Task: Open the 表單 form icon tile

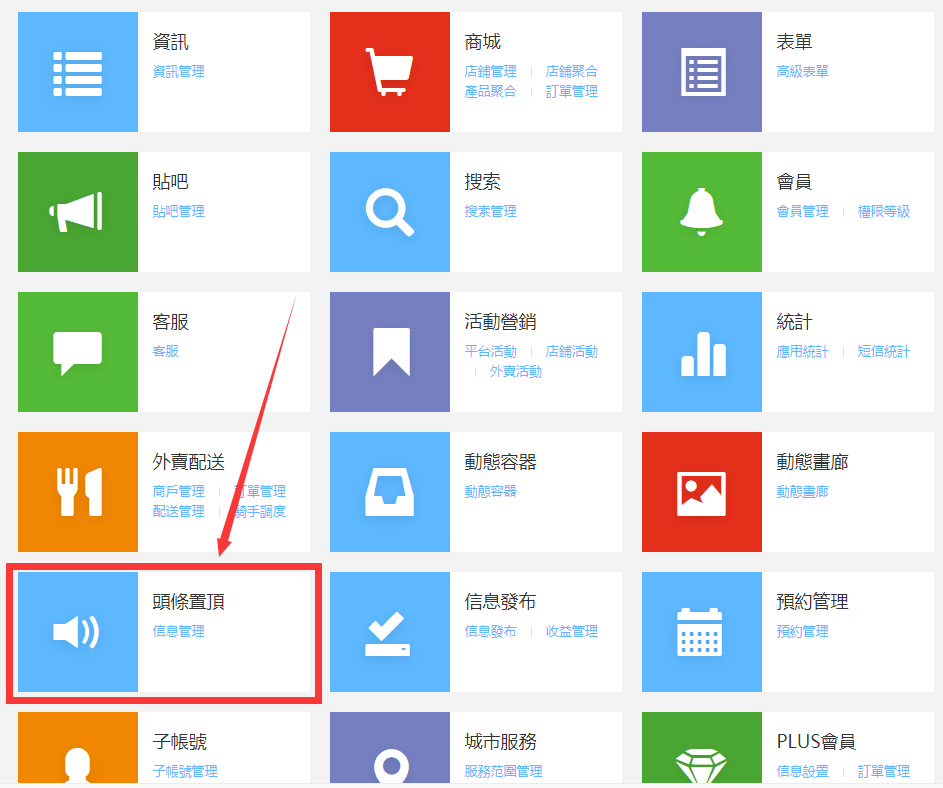Action: click(702, 72)
